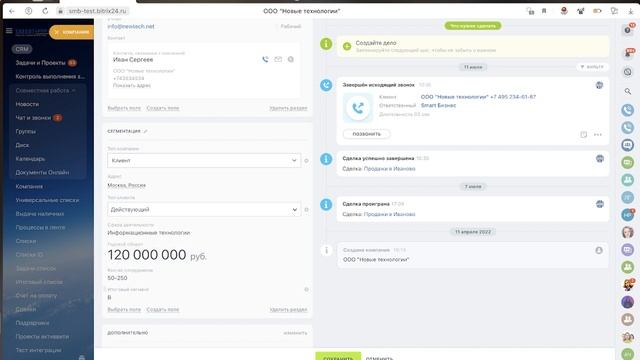640x360 pixels.
Task: Click Удалить раздел under сегментация section
Action: click(x=288, y=310)
